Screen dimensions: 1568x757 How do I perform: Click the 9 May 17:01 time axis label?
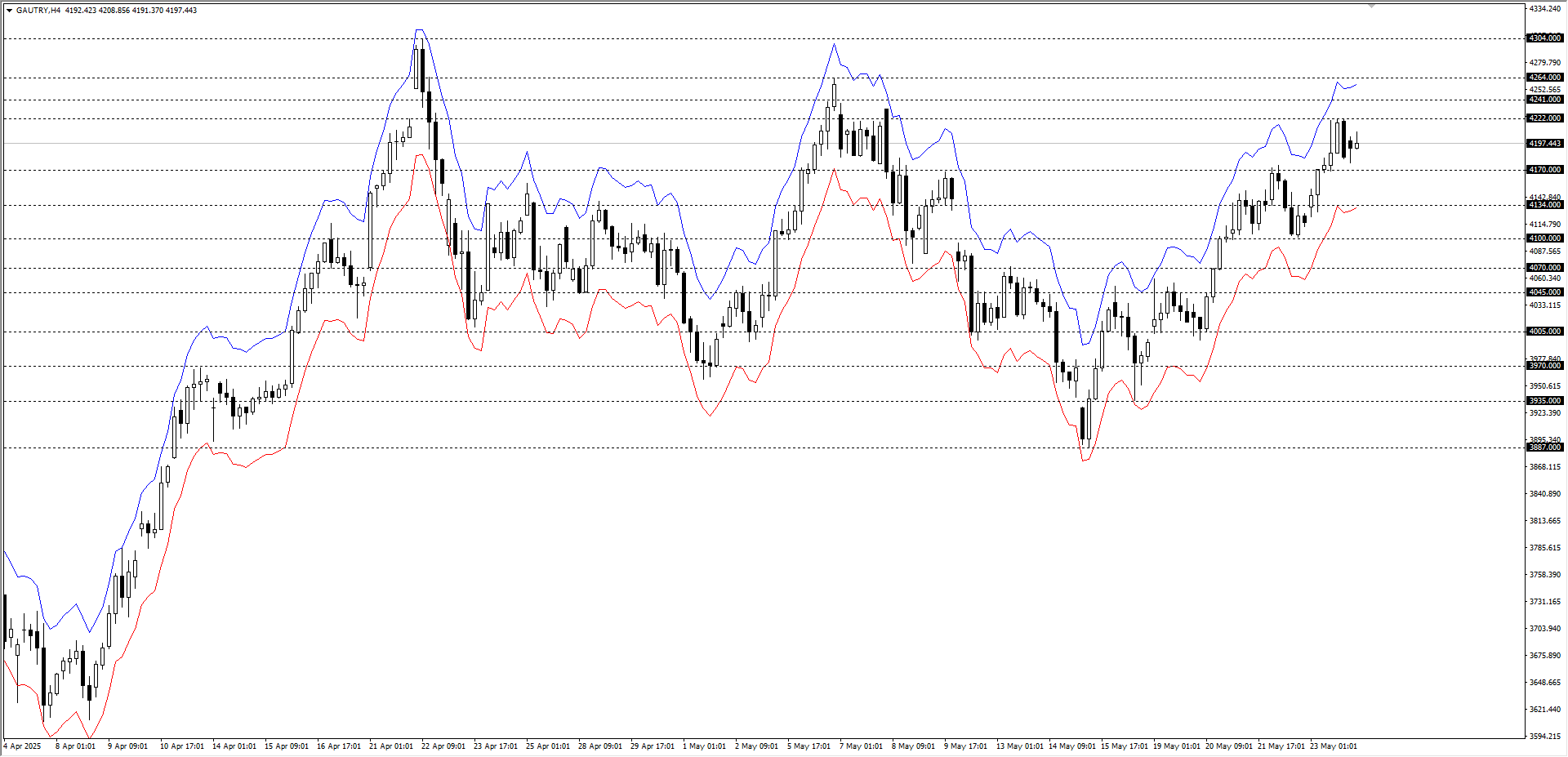pos(965,746)
